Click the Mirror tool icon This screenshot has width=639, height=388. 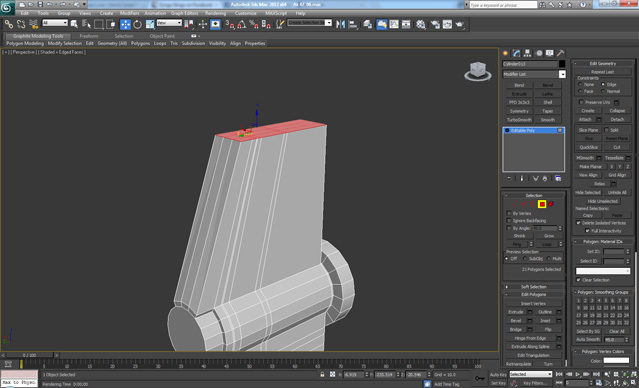click(x=341, y=24)
